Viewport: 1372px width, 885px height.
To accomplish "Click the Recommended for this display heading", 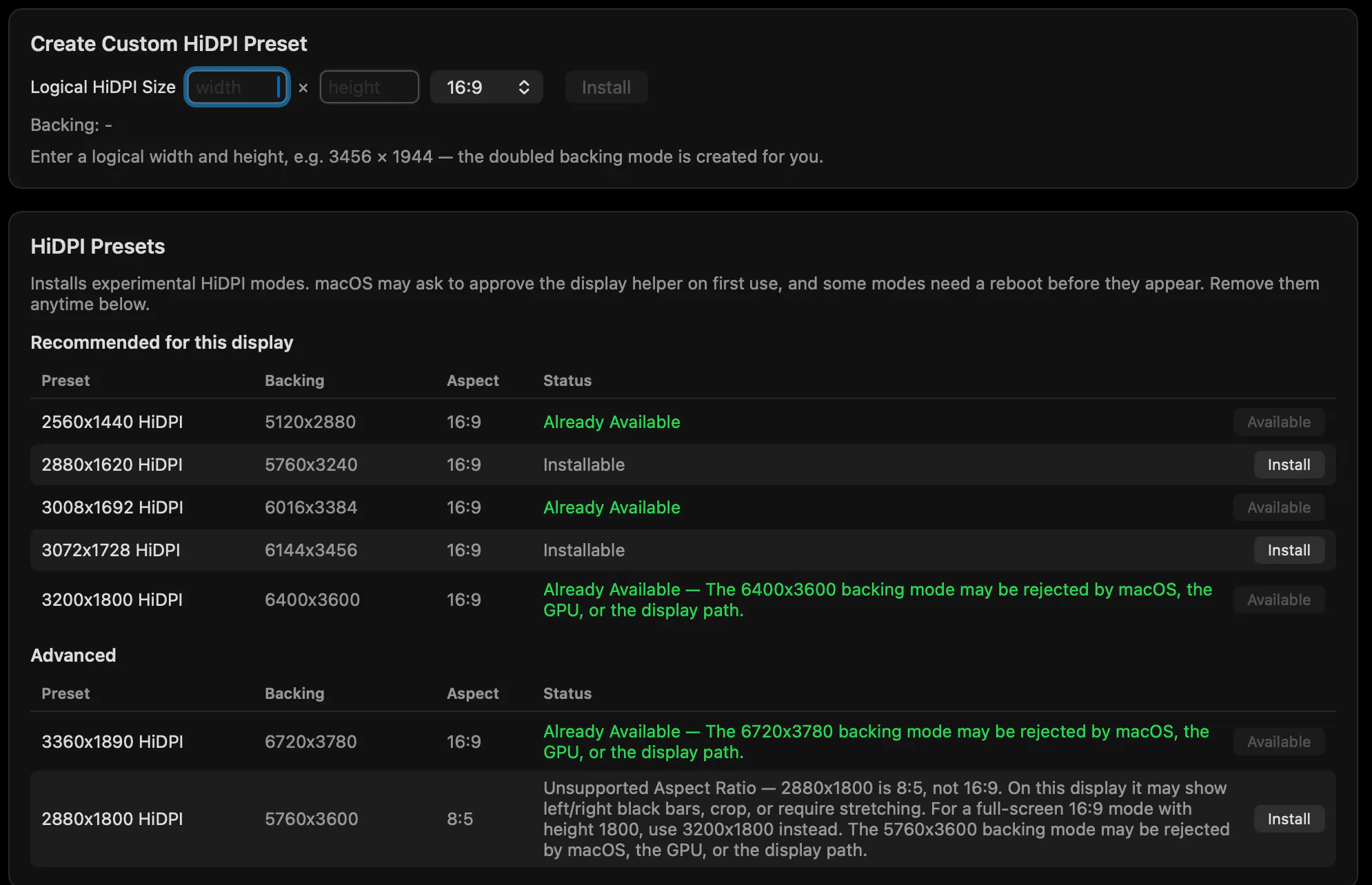I will pos(162,343).
